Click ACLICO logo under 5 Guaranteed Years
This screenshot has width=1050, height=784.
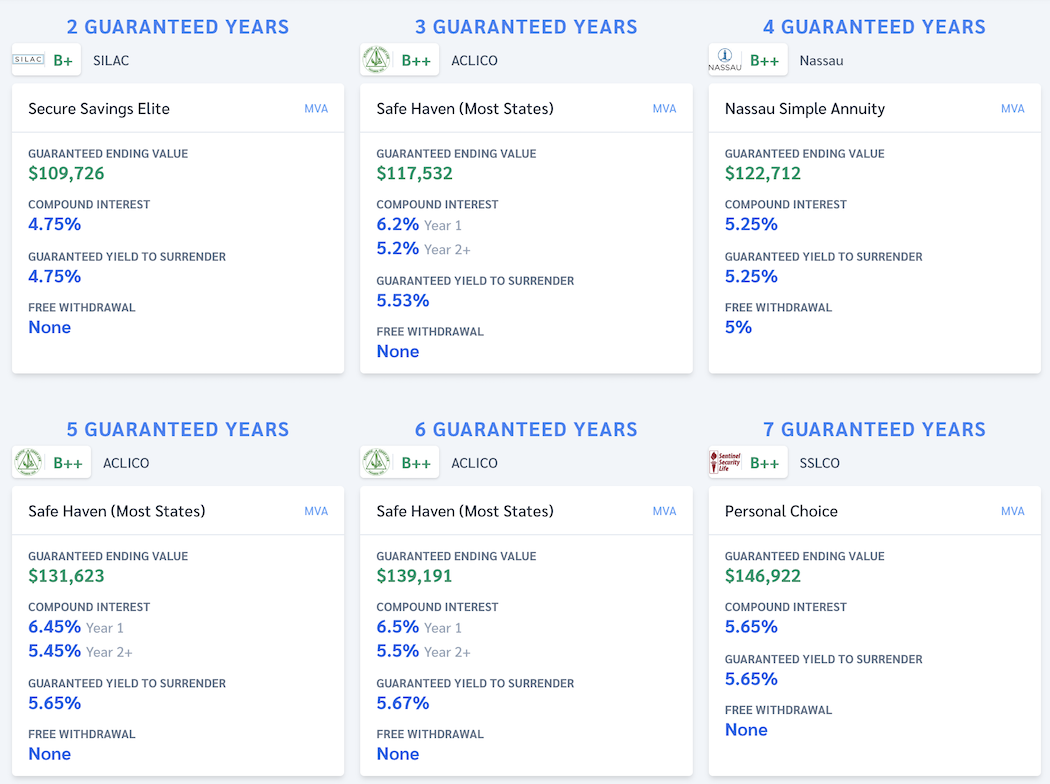point(28,463)
